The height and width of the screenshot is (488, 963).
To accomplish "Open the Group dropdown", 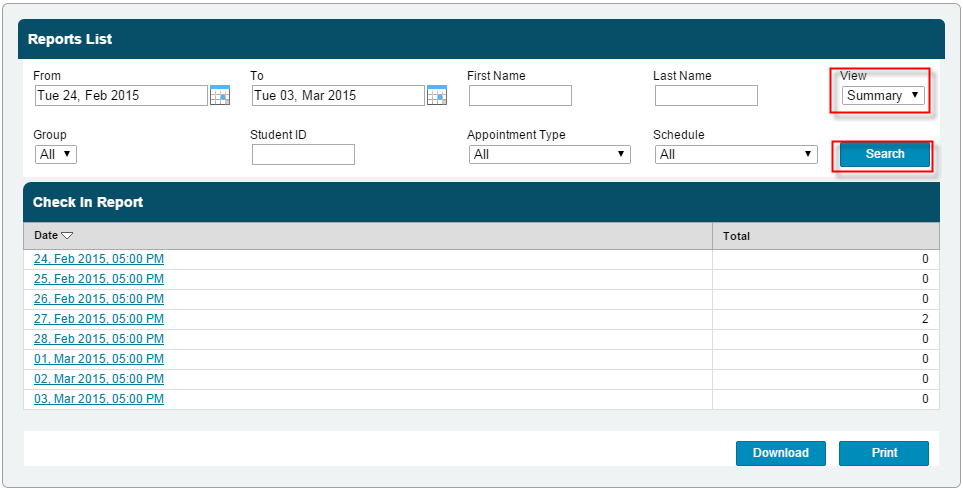I will coord(55,154).
